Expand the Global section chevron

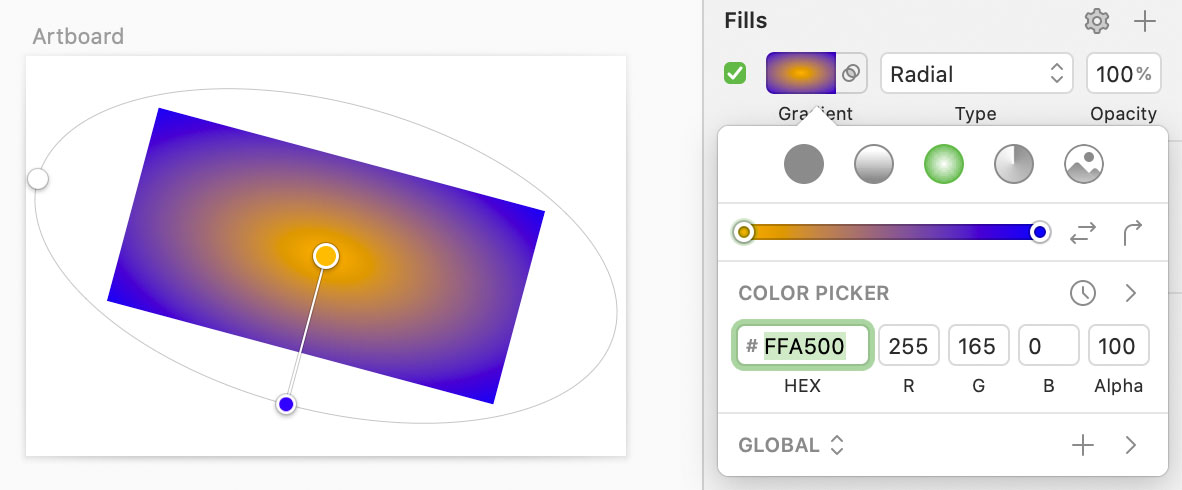1131,445
